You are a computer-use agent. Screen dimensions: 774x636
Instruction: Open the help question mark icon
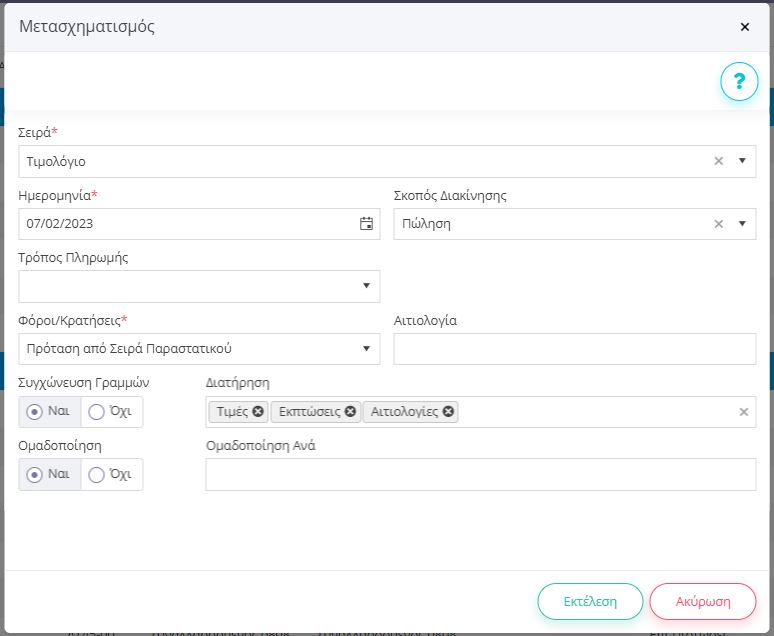coord(739,81)
